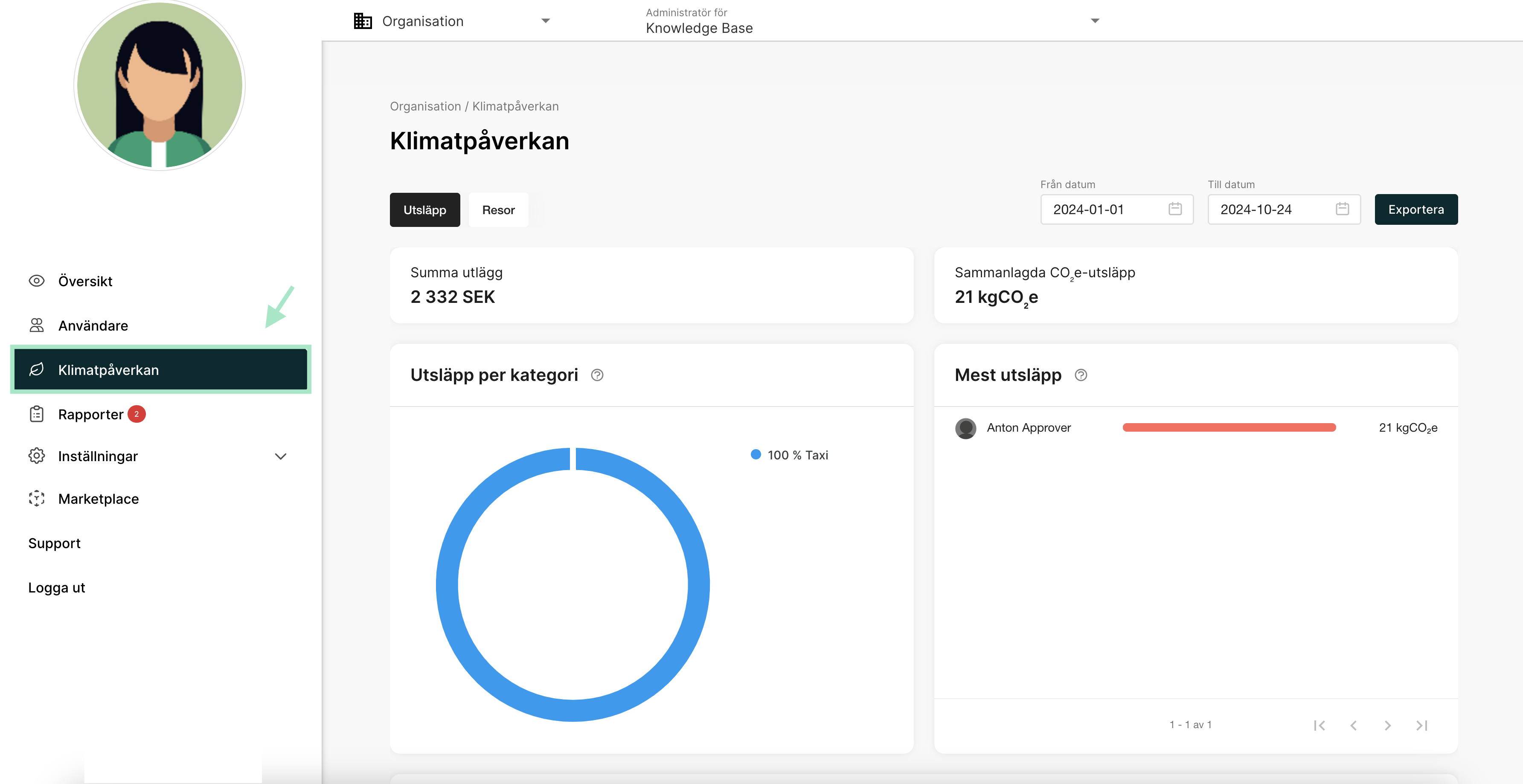
Task: Click the red Rapporter notification badge
Action: tap(137, 414)
